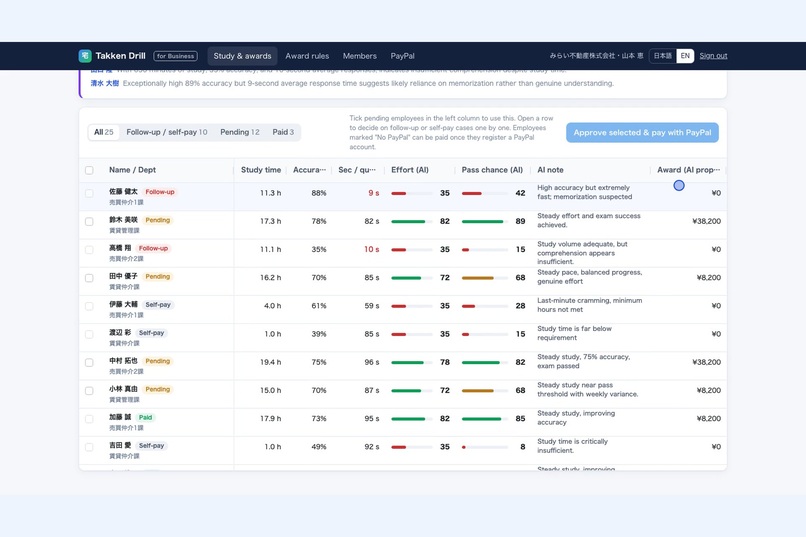Viewport: 806px width, 537px height.
Task: Click the Pending badge for 田中 優子
Action: pos(157,276)
